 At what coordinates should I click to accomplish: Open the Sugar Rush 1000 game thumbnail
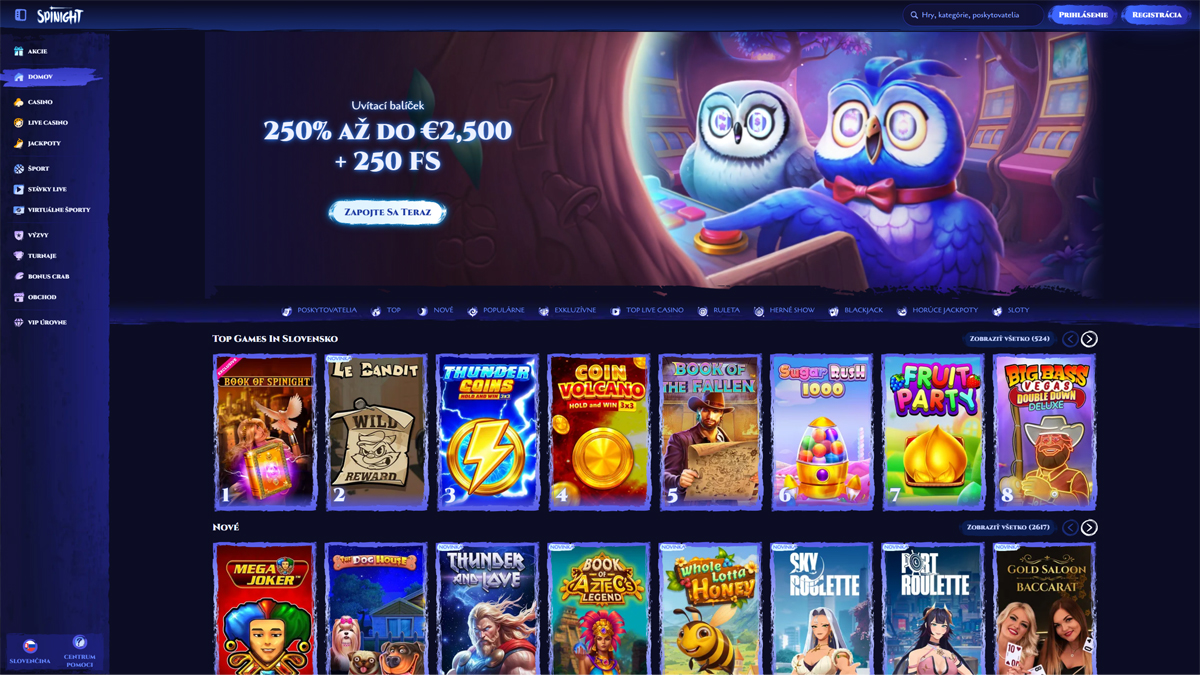821,432
